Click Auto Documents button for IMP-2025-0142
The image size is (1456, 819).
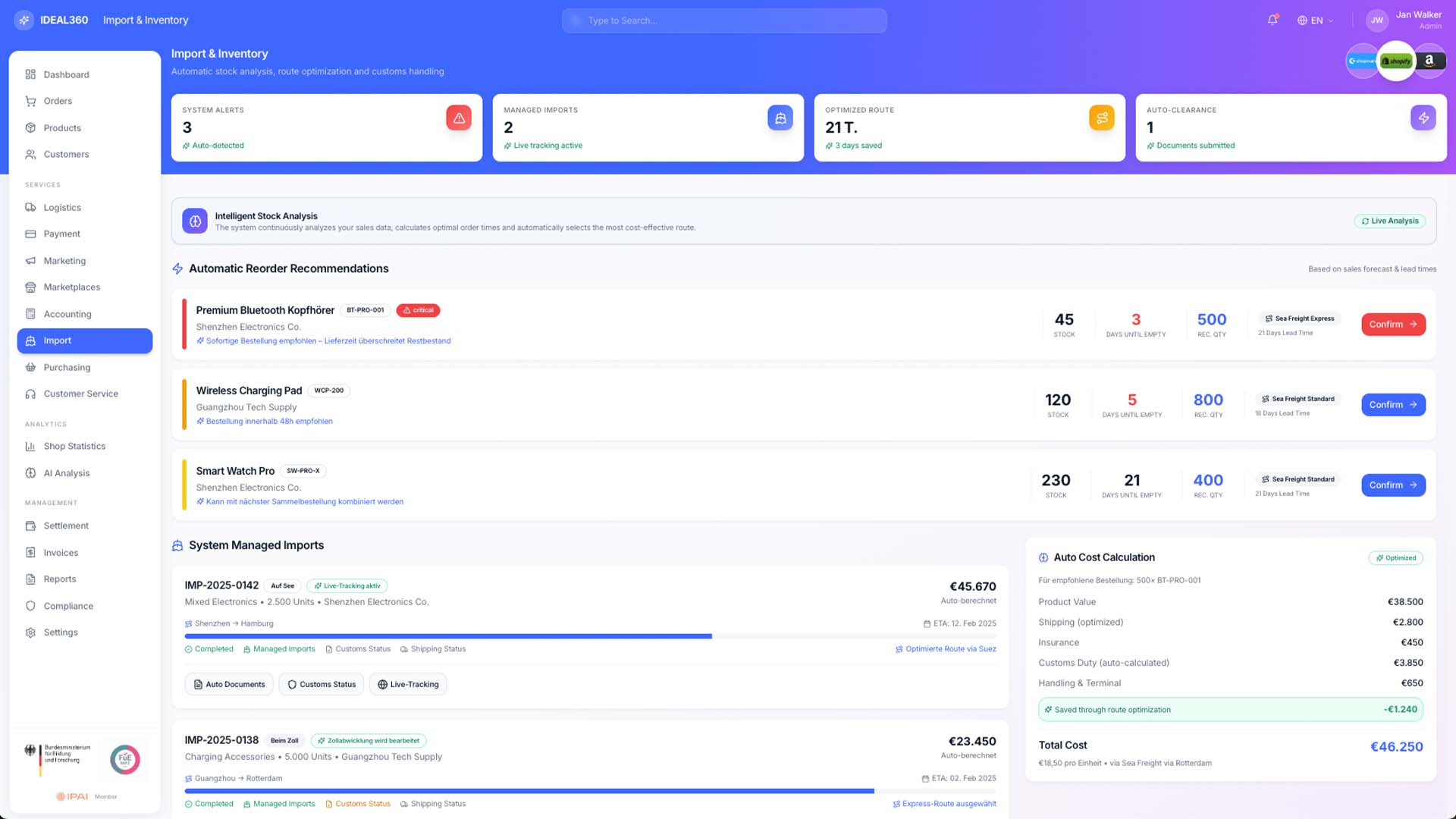coord(229,685)
